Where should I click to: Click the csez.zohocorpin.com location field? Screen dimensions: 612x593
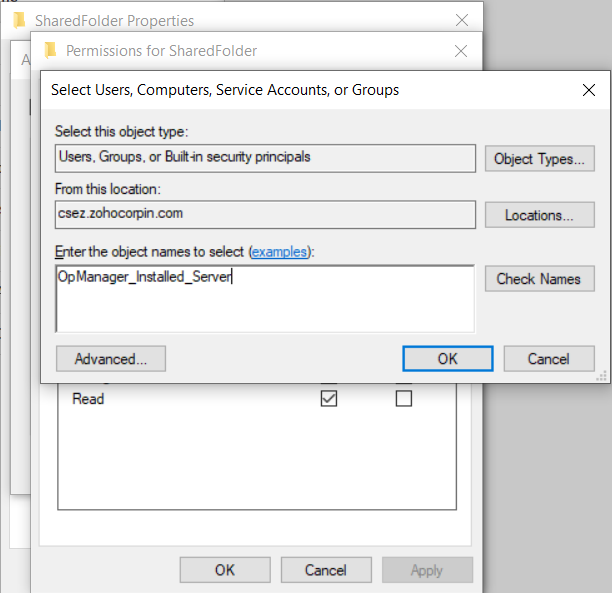[265, 213]
